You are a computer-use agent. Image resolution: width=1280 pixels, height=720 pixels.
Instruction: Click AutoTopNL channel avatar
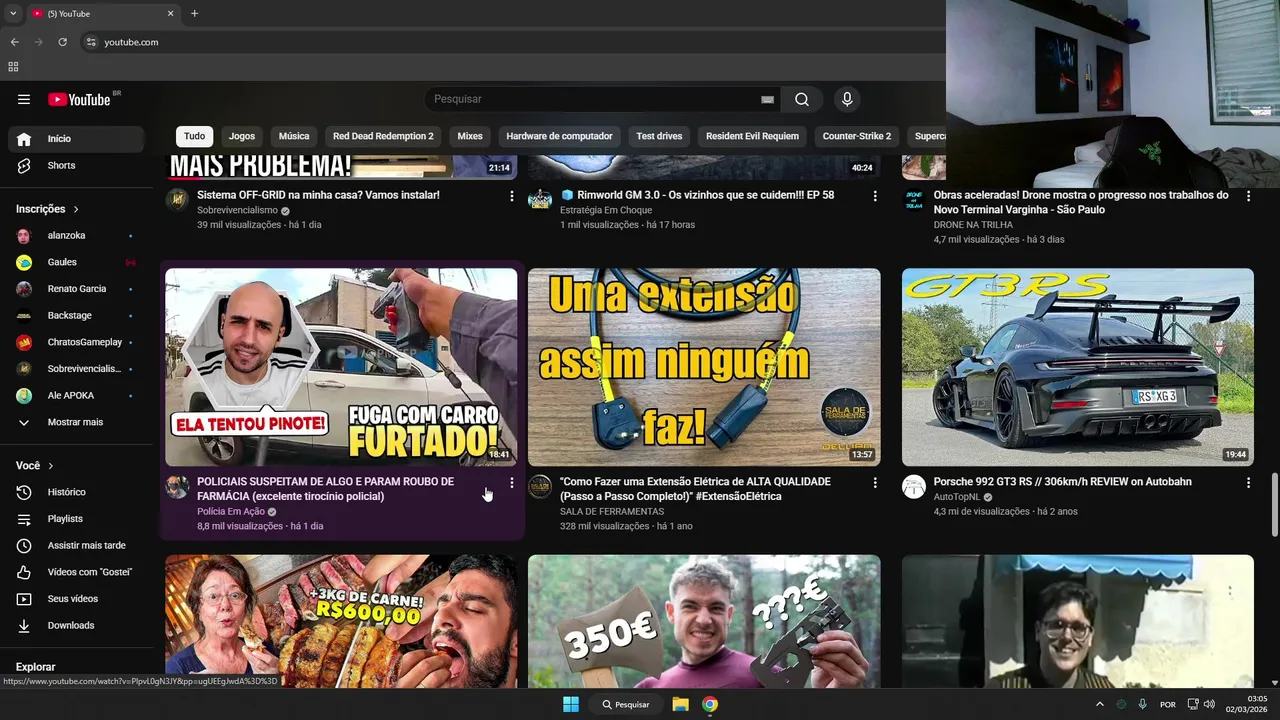point(914,487)
